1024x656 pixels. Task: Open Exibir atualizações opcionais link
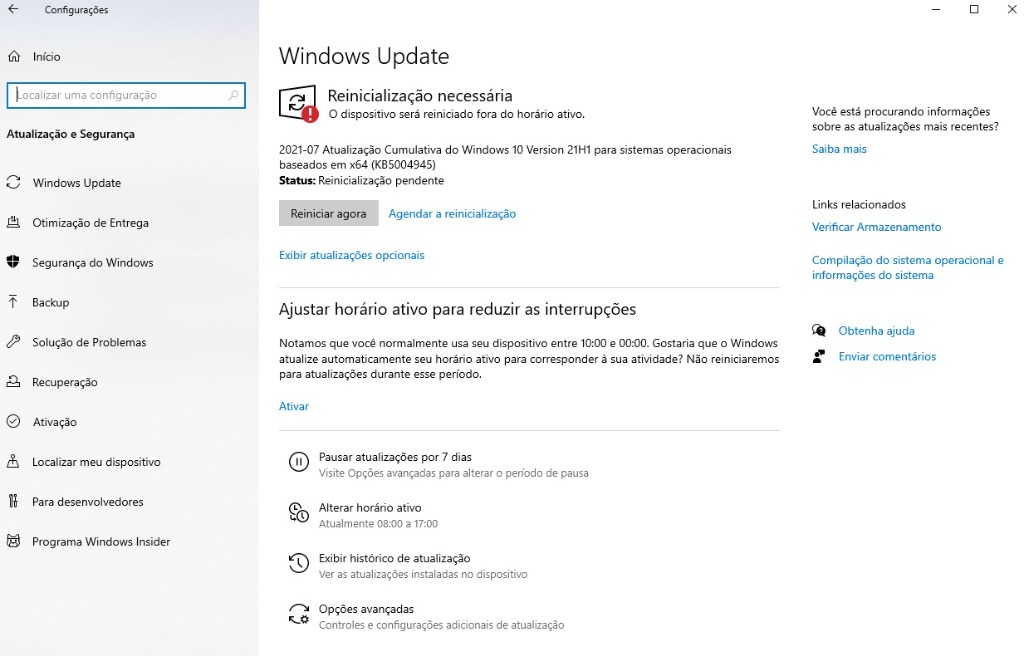pyautogui.click(x=351, y=255)
